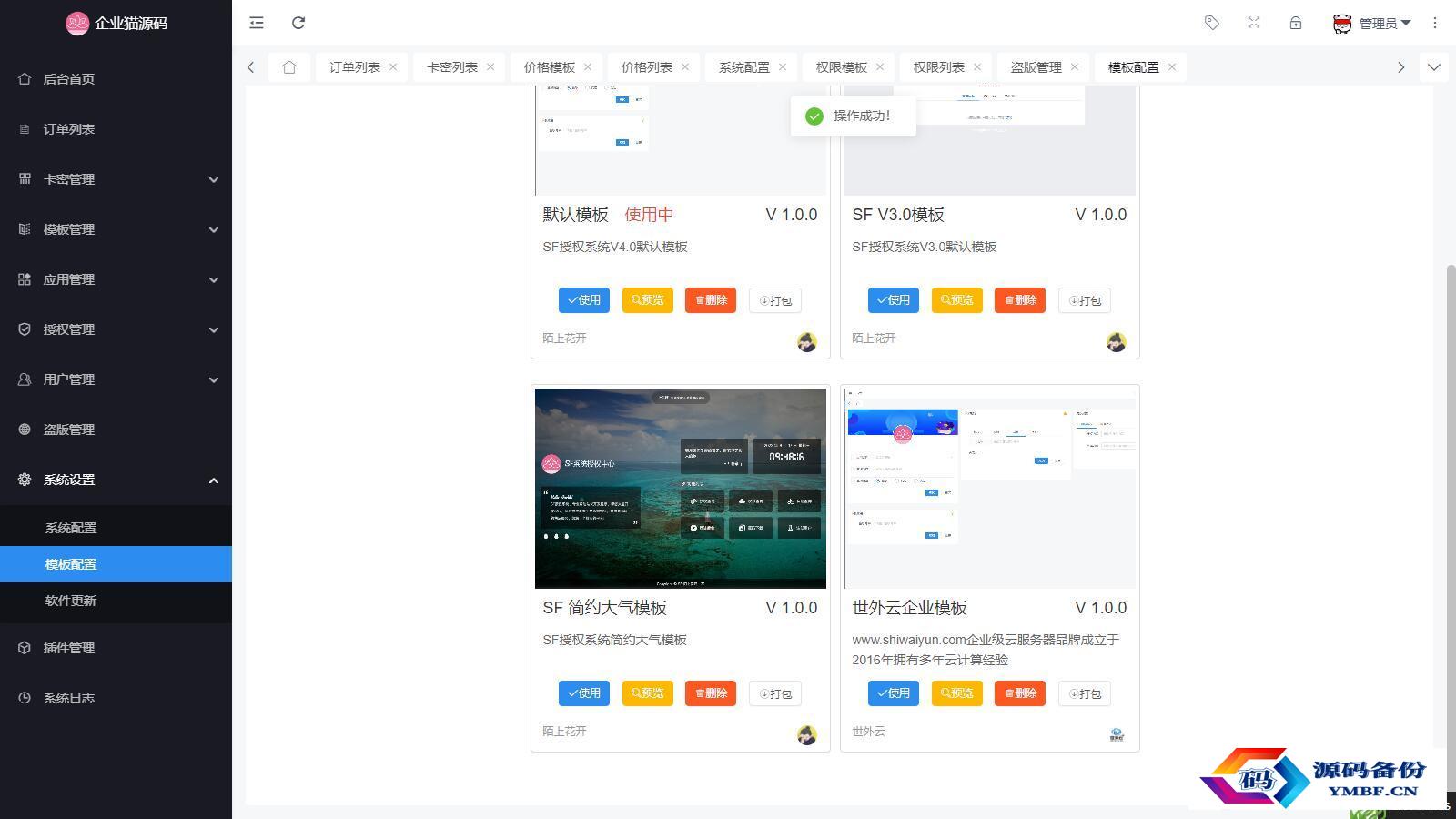
Task: Open 系统日志 in sidebar
Action: (x=116, y=698)
